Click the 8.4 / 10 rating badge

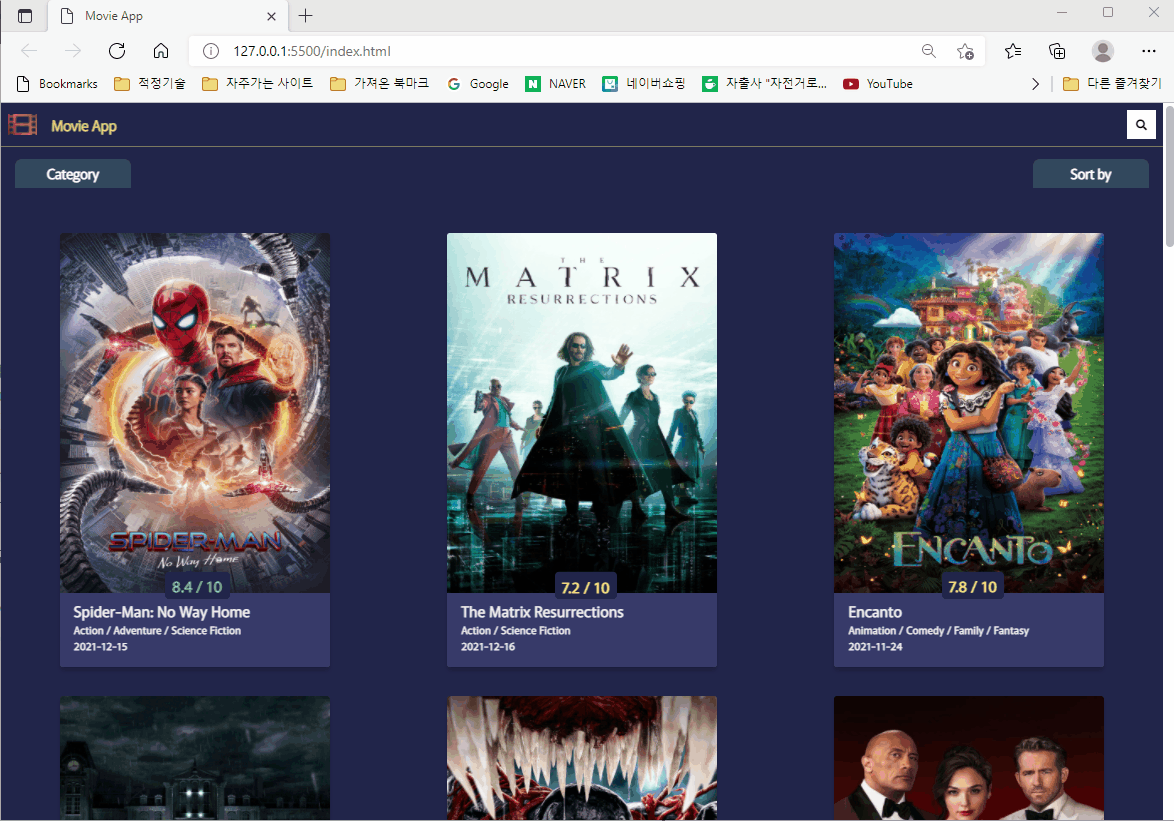click(196, 587)
